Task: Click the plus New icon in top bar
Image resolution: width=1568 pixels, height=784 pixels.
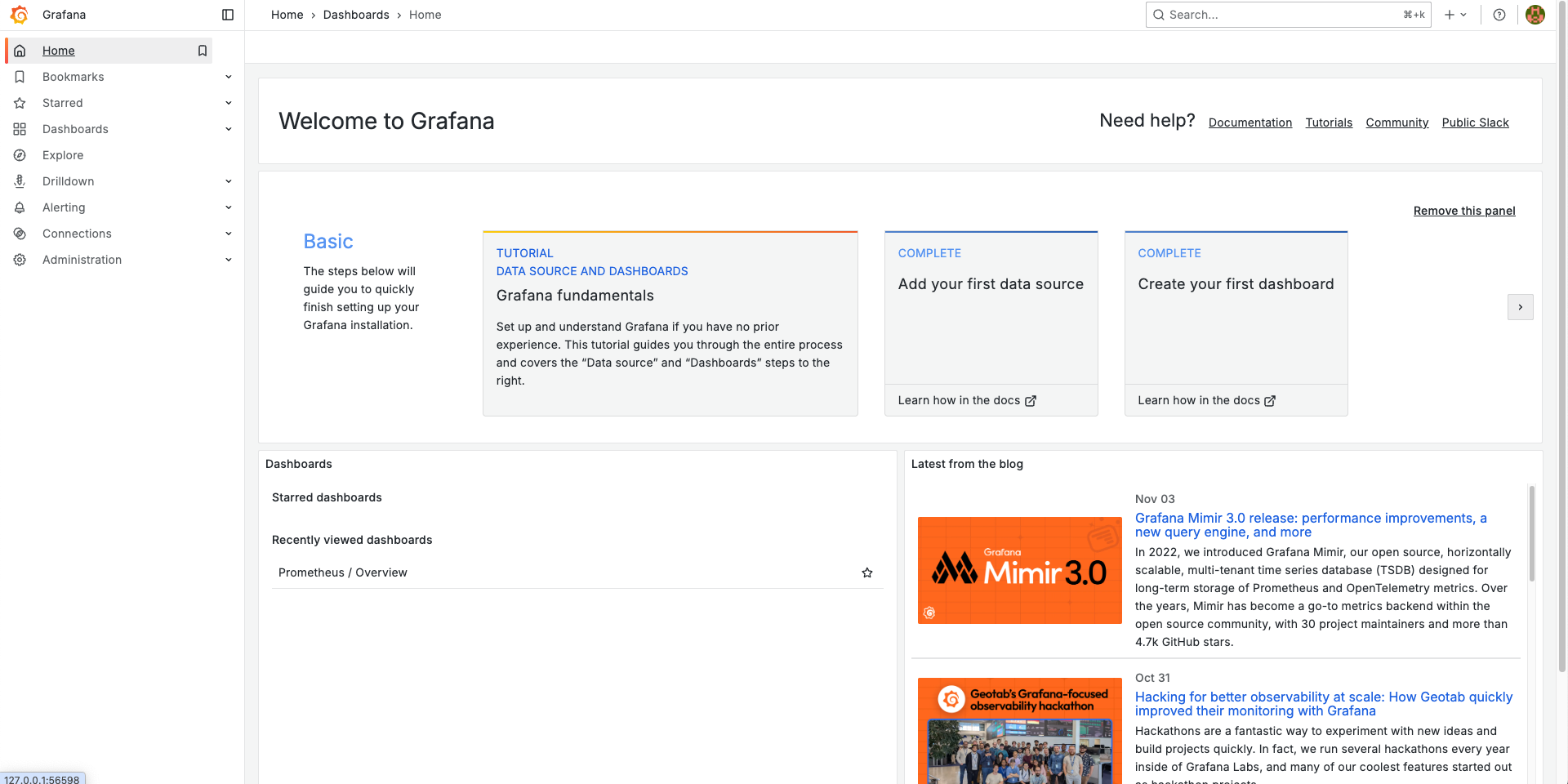Action: 1450,15
